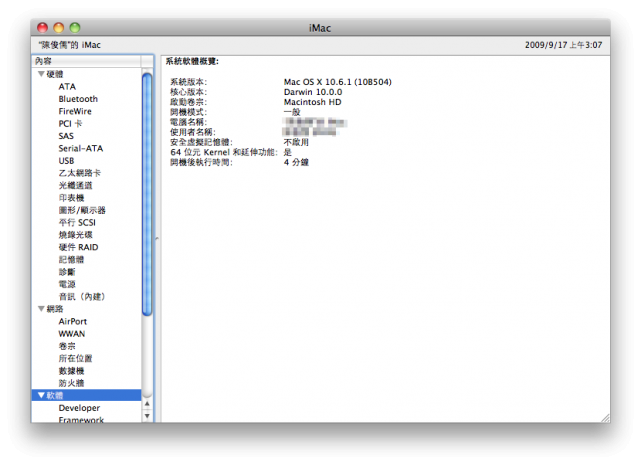Viewport: 640px width, 465px height.
Task: Click the blue sidebar scrollbar thumb
Action: 147,194
